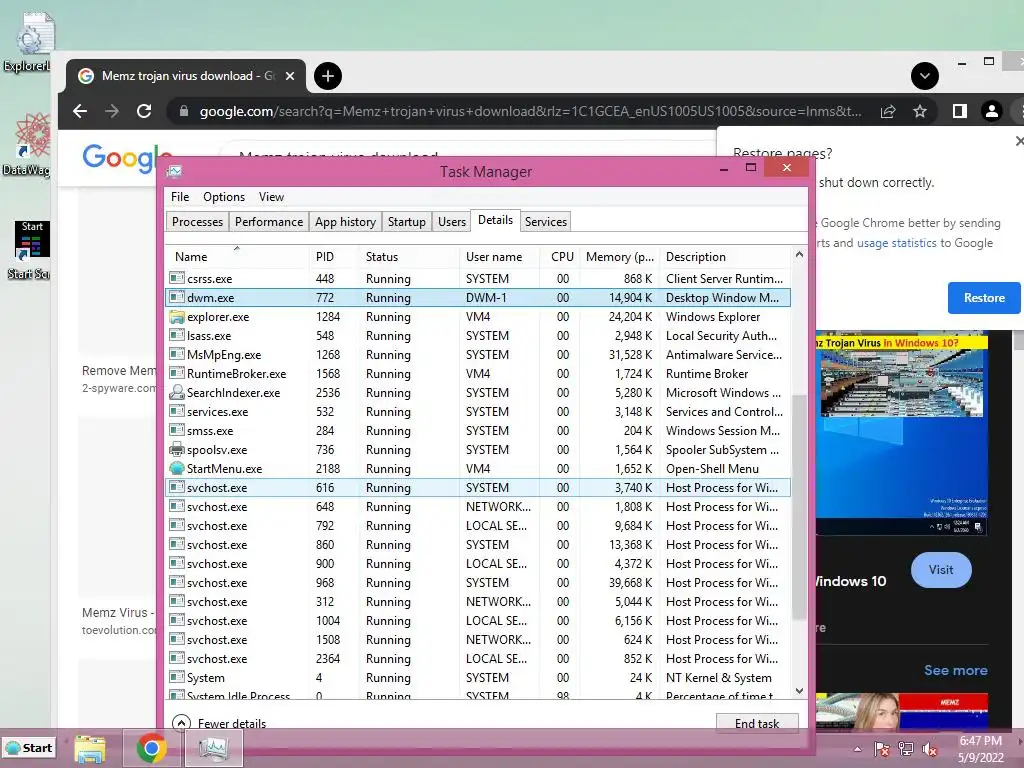Open Chrome tab search dropdown
The width and height of the screenshot is (1024, 768).
(x=925, y=76)
